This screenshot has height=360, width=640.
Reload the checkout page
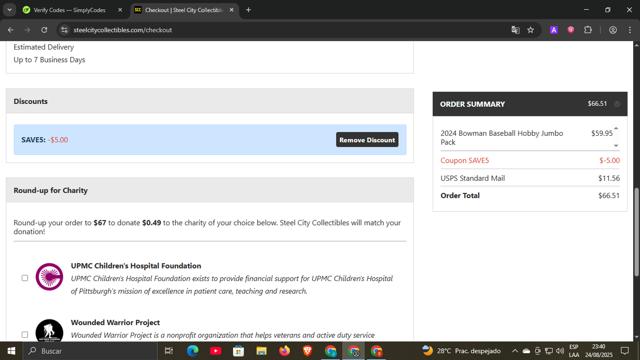coord(44,30)
